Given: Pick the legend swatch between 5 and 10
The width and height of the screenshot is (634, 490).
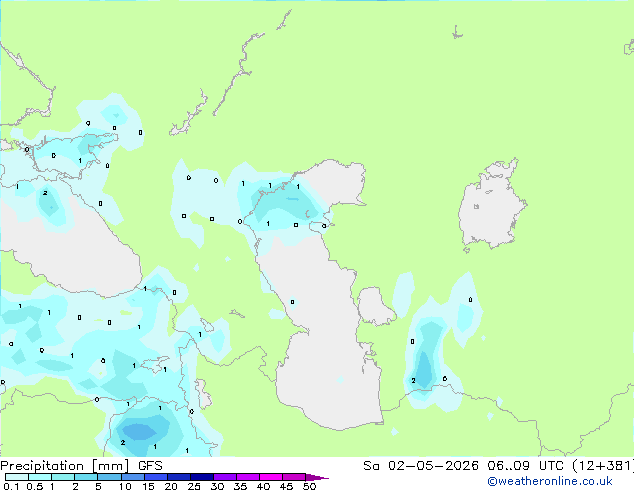Looking at the screenshot, I should (x=109, y=477).
